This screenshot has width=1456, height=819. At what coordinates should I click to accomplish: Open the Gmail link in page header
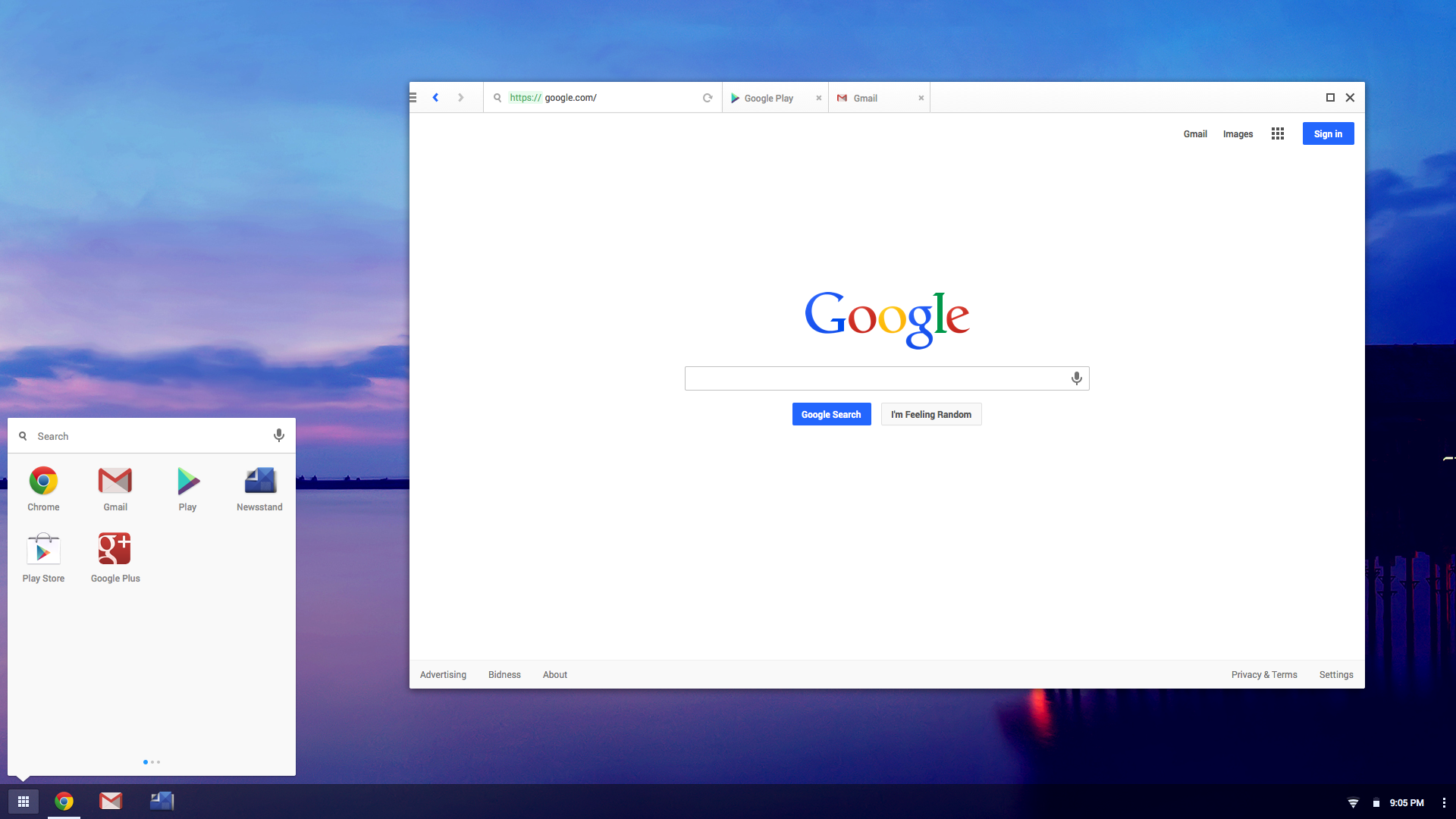click(x=1195, y=134)
